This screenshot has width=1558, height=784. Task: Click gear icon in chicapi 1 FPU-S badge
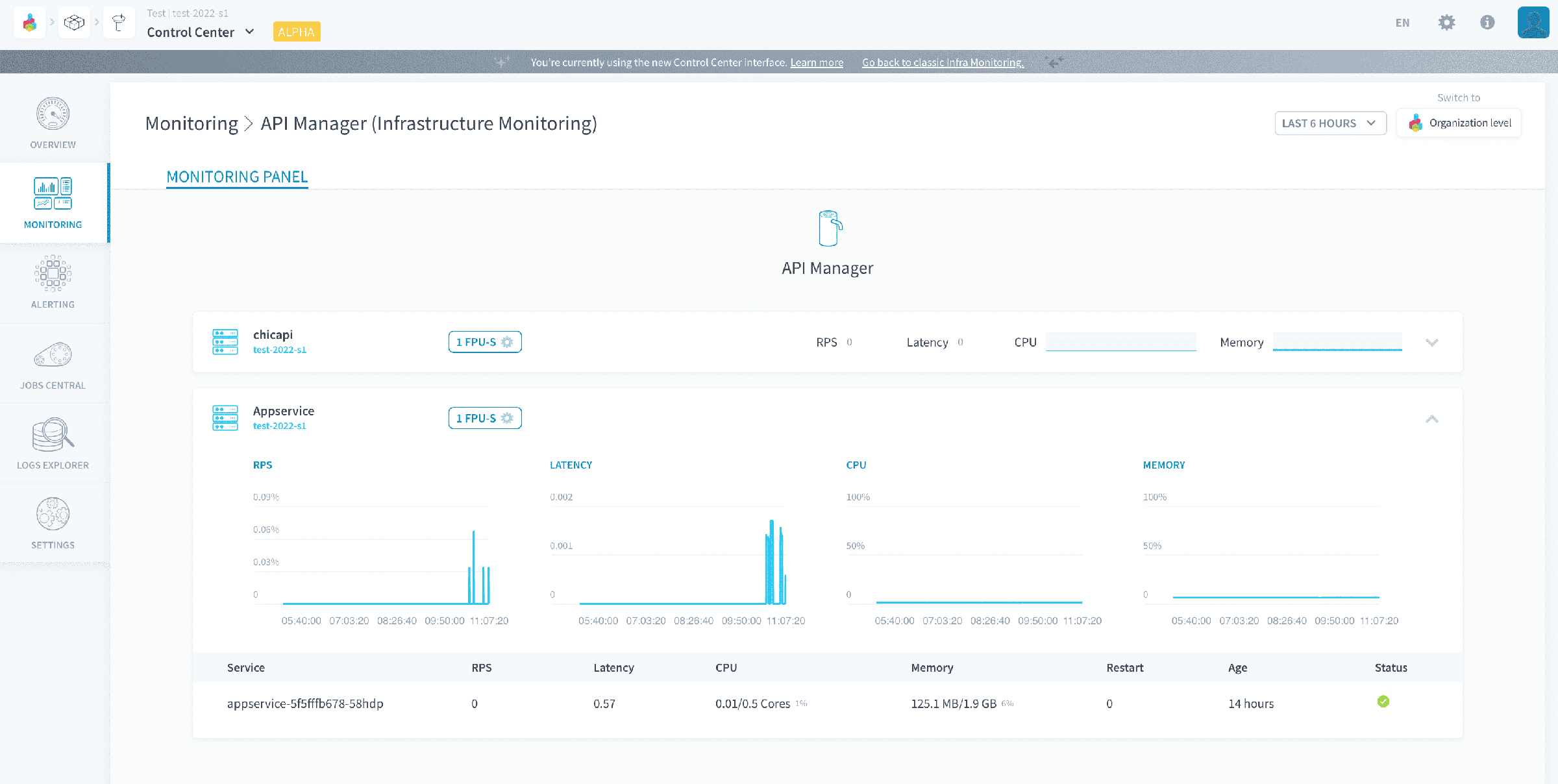[508, 342]
